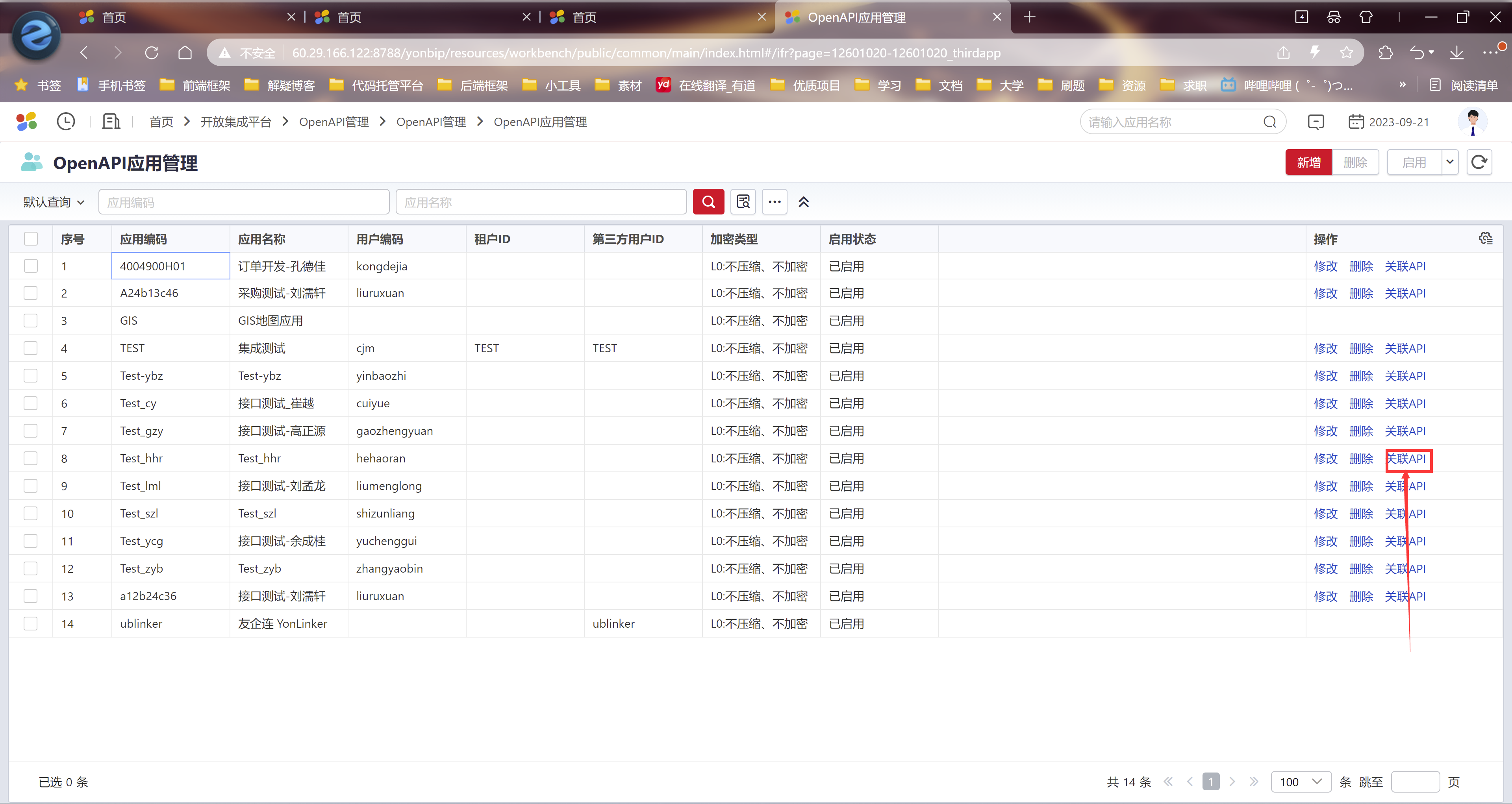This screenshot has height=804, width=1512.
Task: Click the refresh icon beside 启用
Action: pyautogui.click(x=1479, y=162)
